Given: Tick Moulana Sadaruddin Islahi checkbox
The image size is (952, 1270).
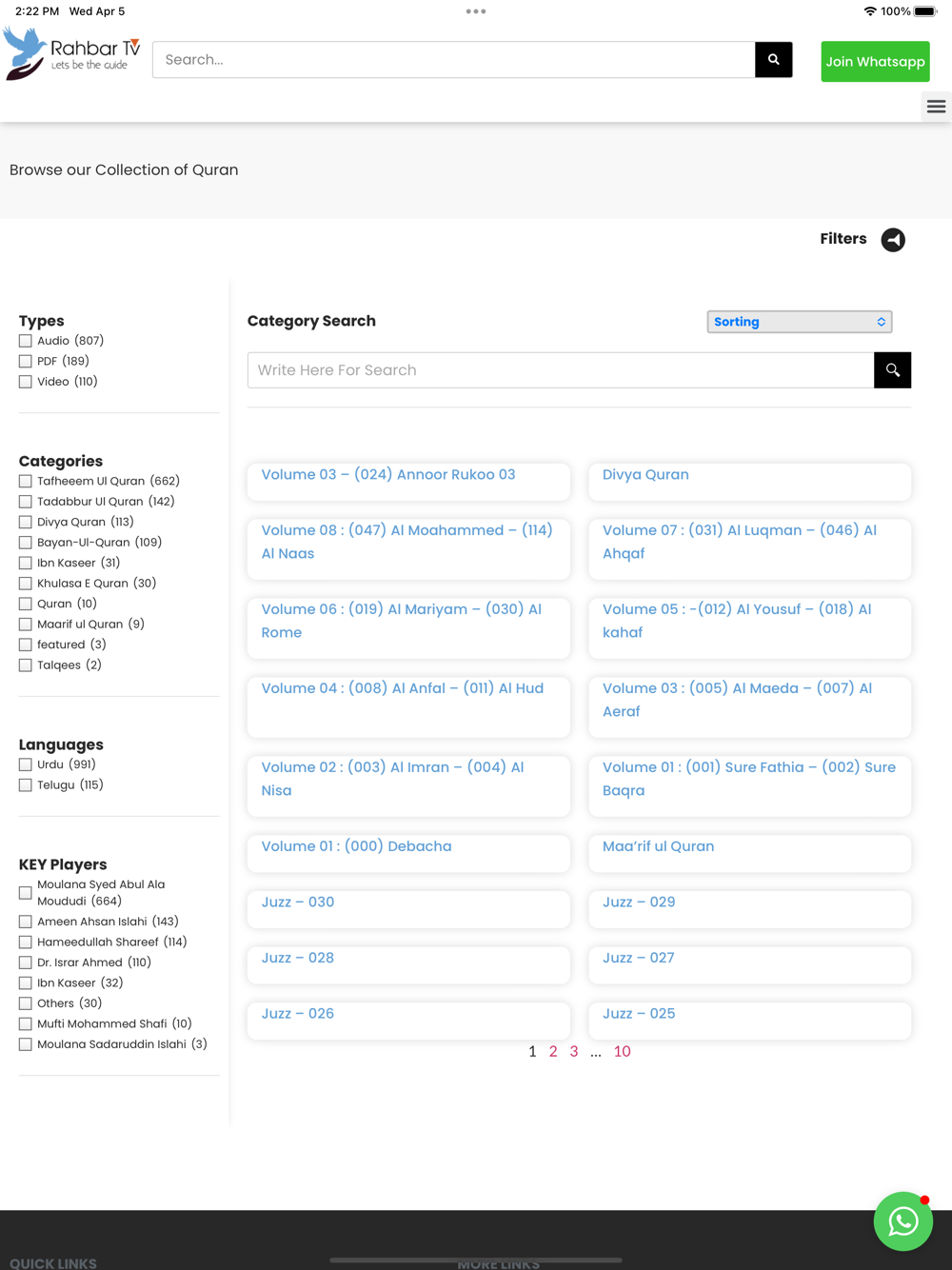Looking at the screenshot, I should point(26,1044).
